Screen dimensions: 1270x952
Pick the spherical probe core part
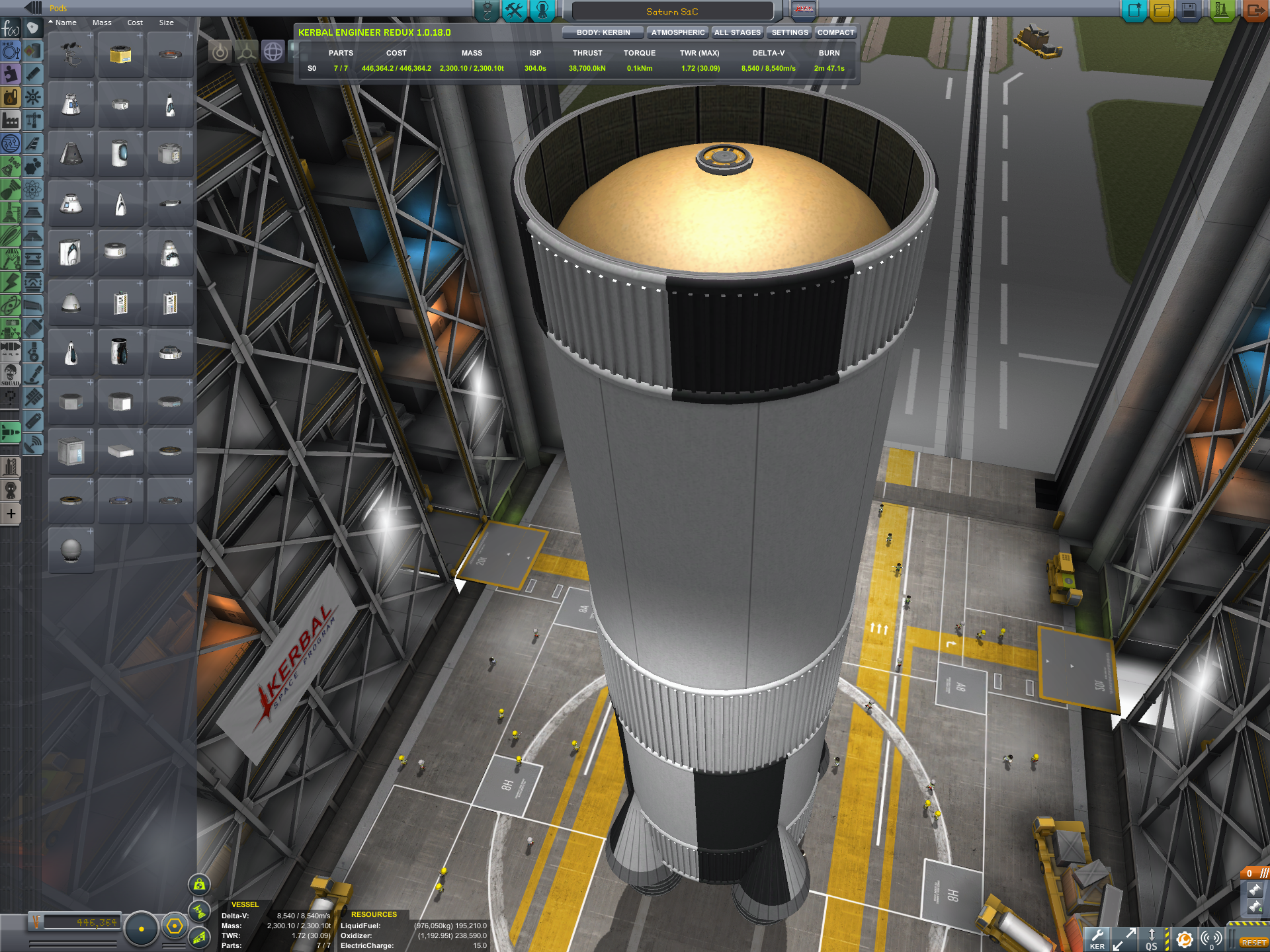point(71,550)
